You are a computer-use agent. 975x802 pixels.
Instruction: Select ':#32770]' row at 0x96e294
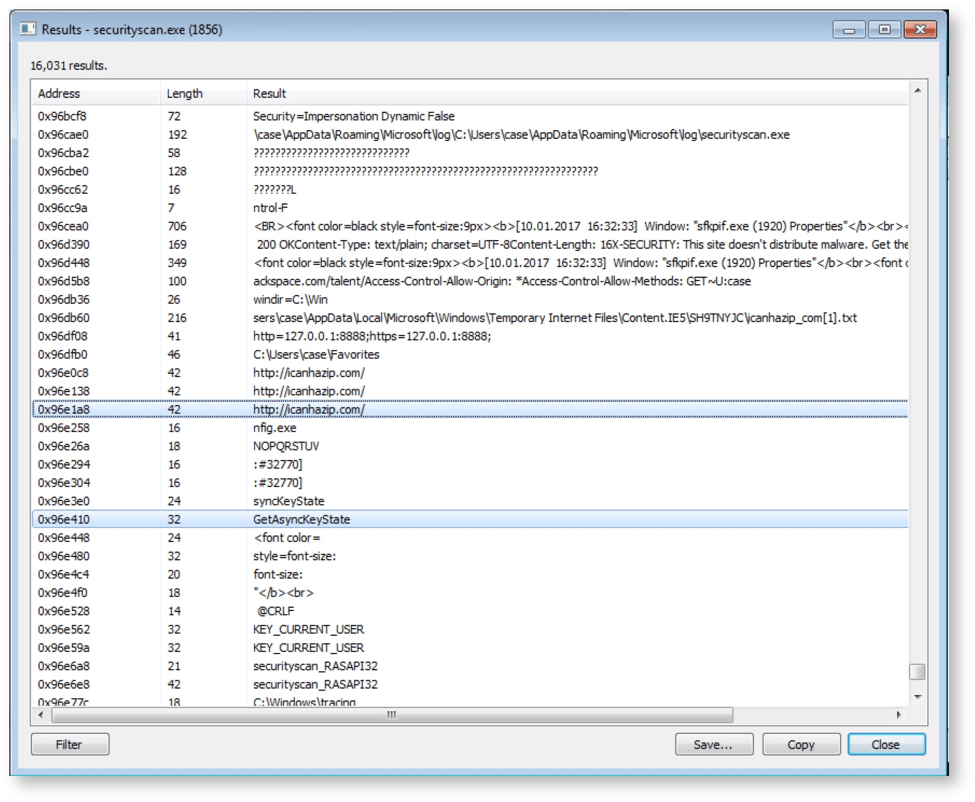(x=470, y=464)
